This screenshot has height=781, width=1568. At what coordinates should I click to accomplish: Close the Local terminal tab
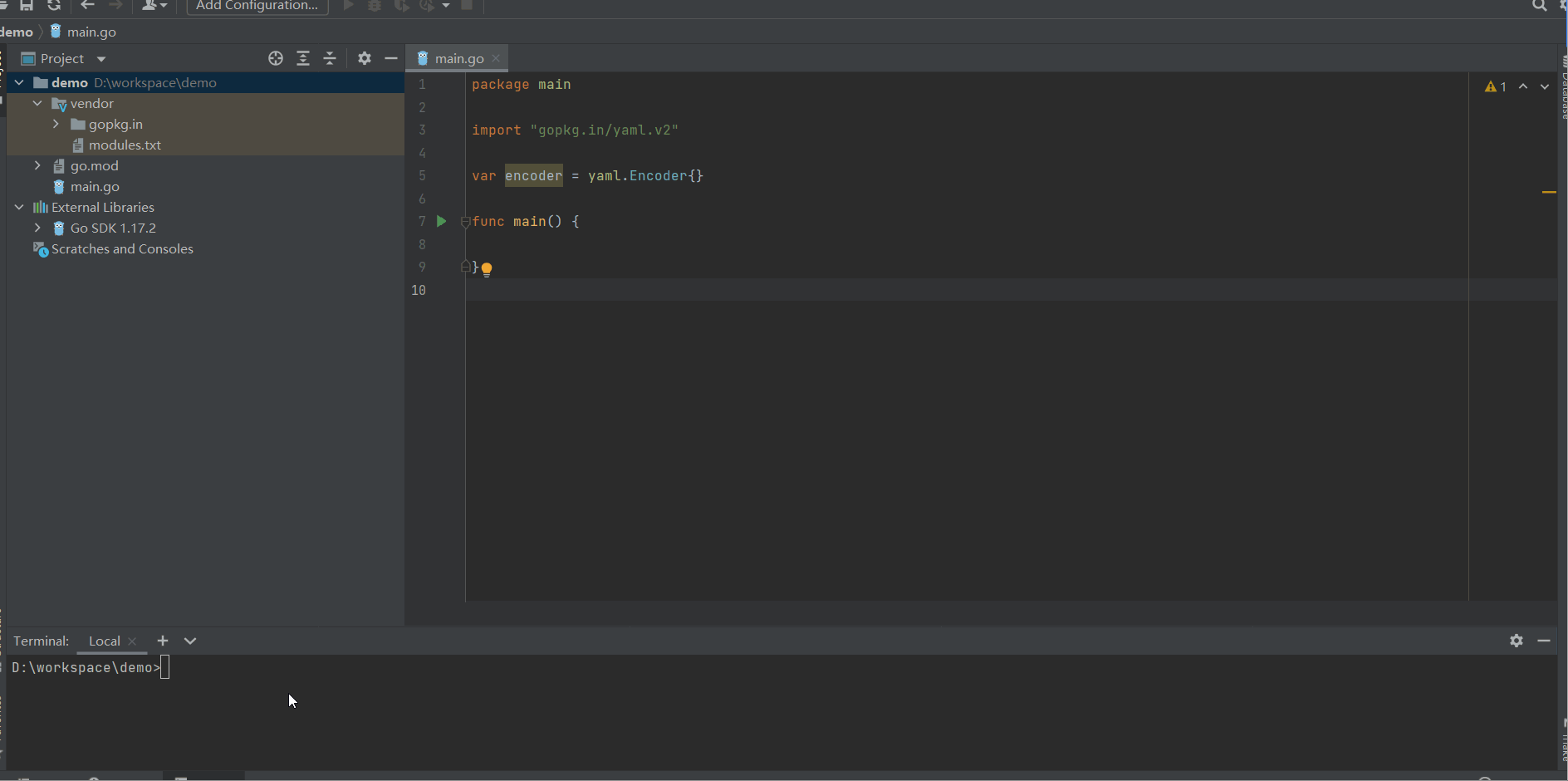[x=132, y=641]
